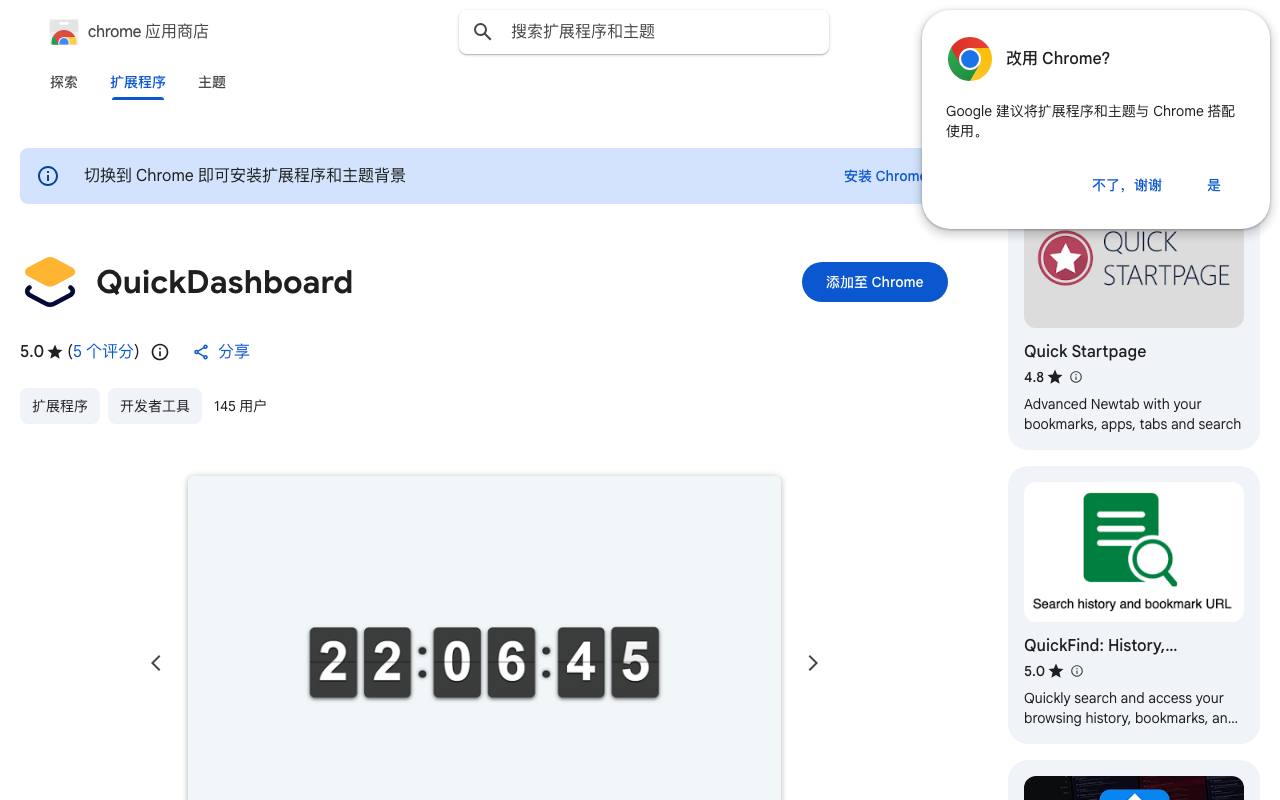Viewport: 1280px width, 800px height.
Task: Click the QuickDashboard extension logo
Action: [50, 282]
